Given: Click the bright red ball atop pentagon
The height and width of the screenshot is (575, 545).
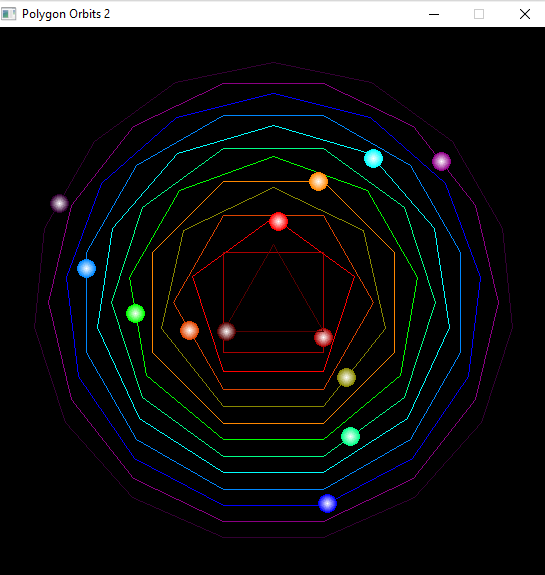Looking at the screenshot, I should (278, 221).
